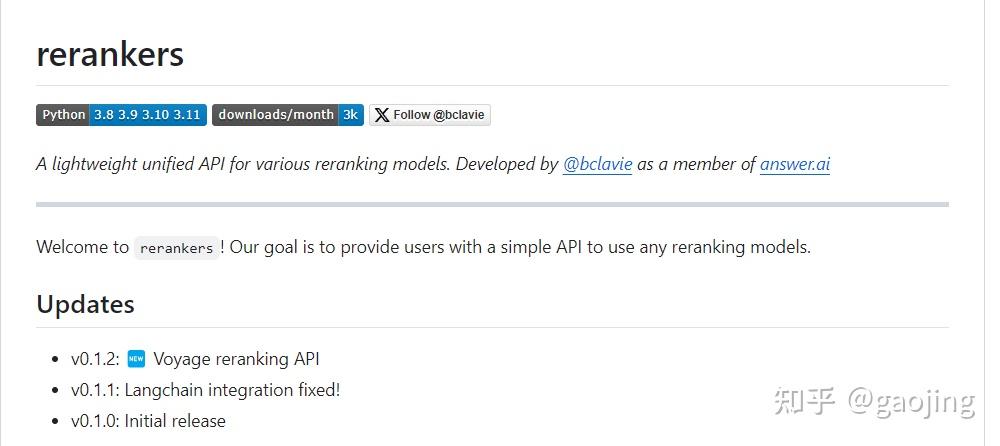
Task: Click the 3k download count badge
Action: 351,115
